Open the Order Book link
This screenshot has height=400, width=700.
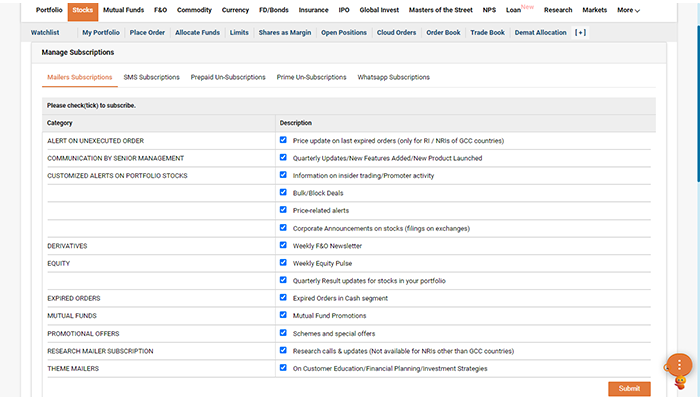tap(444, 32)
